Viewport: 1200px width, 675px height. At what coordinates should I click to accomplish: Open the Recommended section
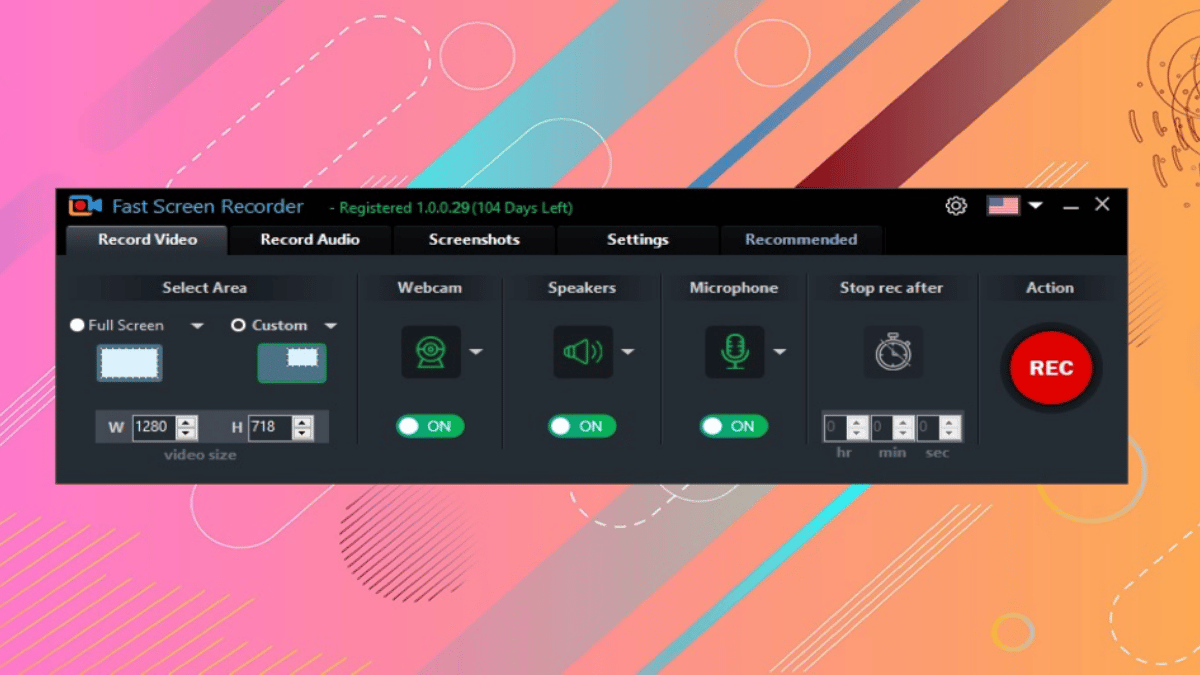tap(801, 239)
